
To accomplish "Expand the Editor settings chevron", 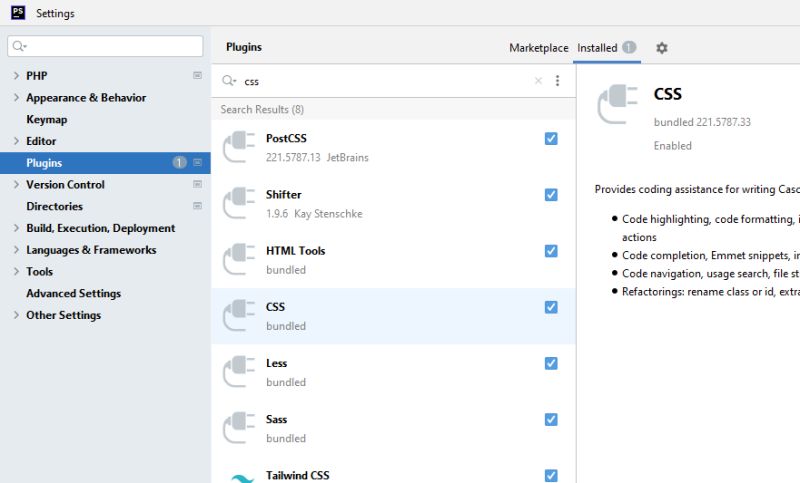I will pyautogui.click(x=16, y=141).
